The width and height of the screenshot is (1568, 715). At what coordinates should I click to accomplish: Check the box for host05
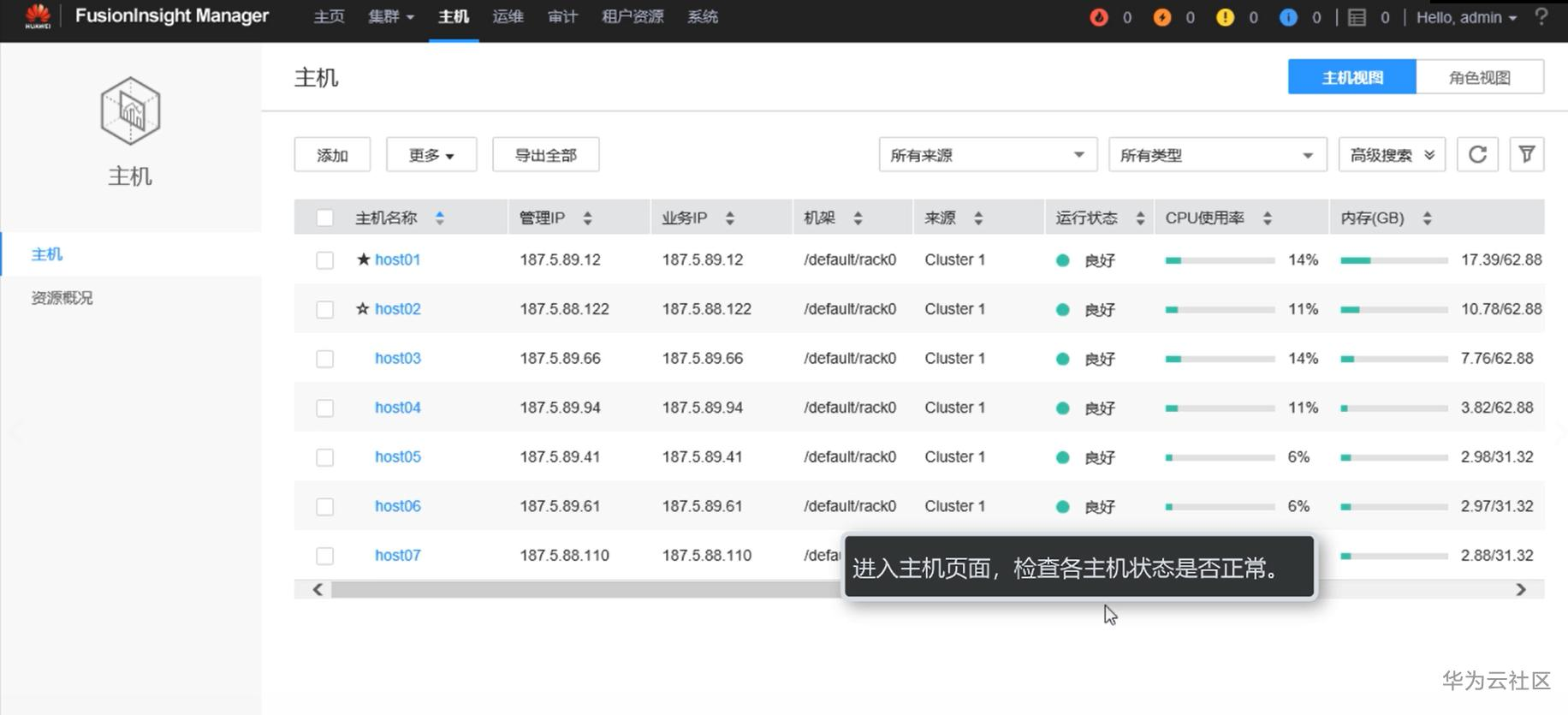[324, 457]
